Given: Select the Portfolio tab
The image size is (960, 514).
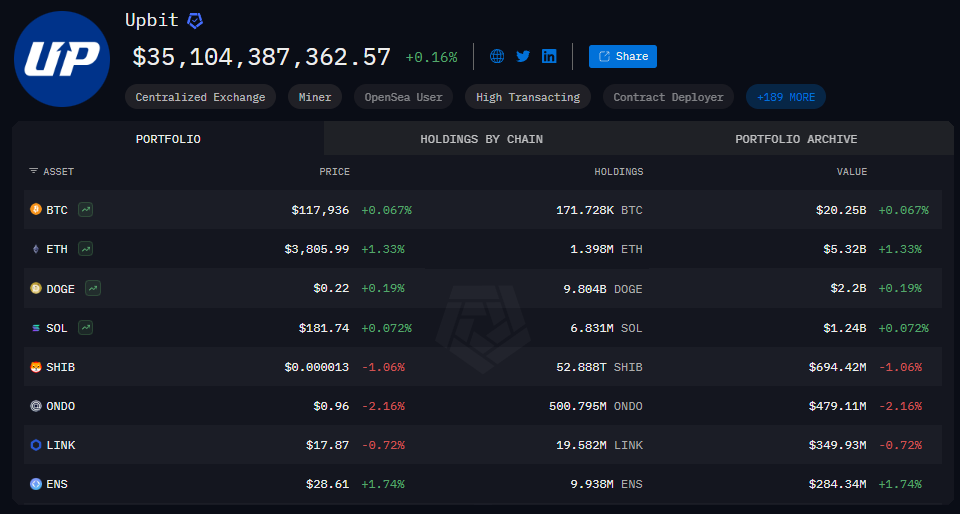Looking at the screenshot, I should click(x=168, y=139).
